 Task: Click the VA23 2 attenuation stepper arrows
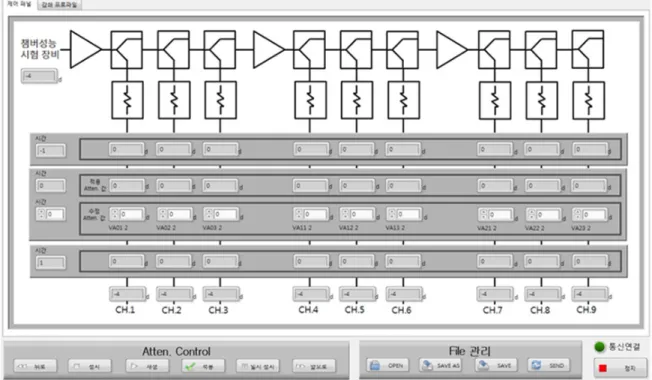(x=578, y=214)
